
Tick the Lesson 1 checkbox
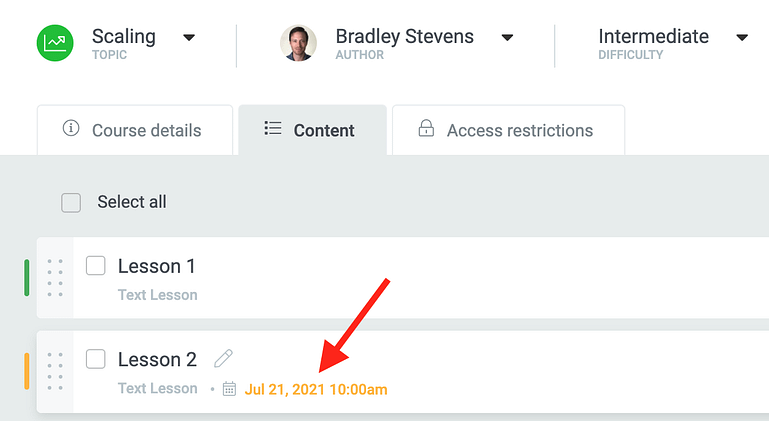[96, 266]
